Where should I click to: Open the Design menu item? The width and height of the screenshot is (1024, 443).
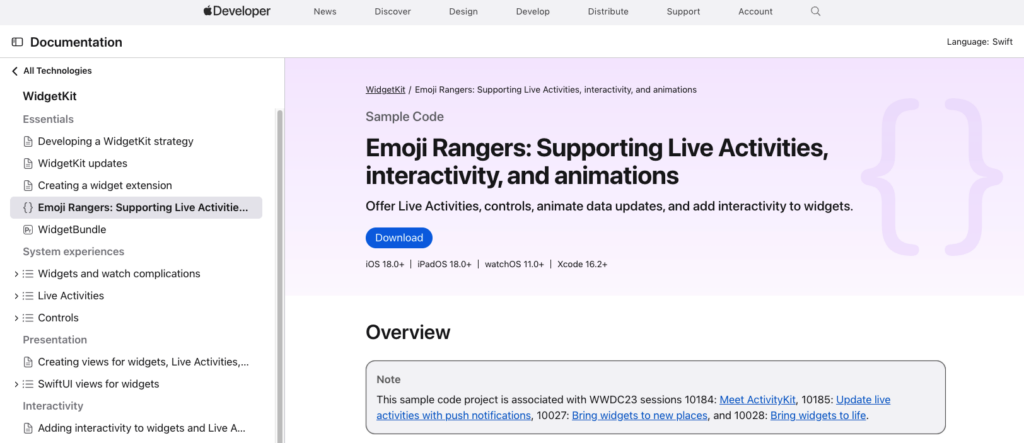pos(462,11)
